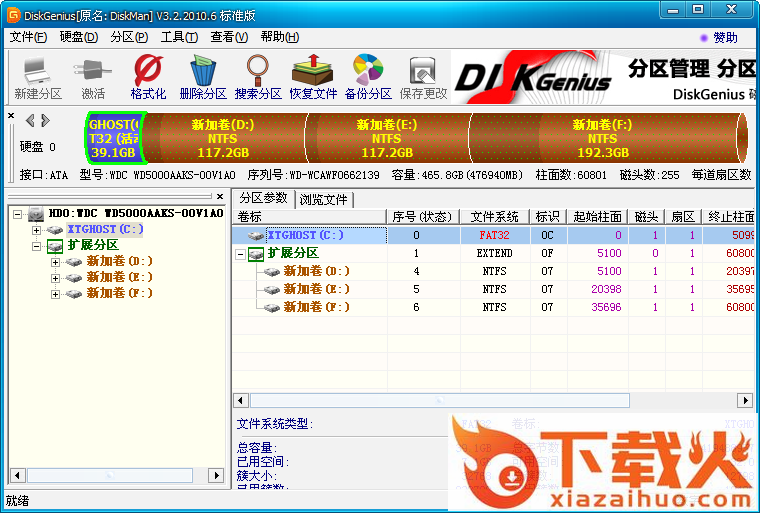The image size is (760, 513).
Task: Select 新加卷 (F:) row in partition table
Action: [x=493, y=307]
